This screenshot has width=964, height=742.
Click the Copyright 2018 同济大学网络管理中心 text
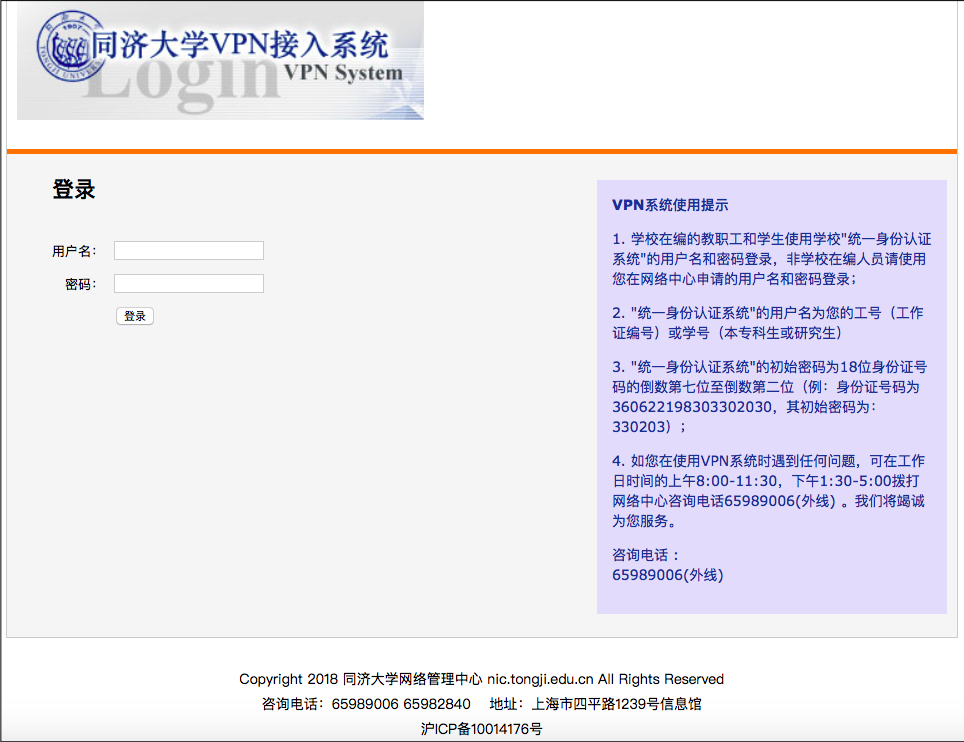[360, 679]
